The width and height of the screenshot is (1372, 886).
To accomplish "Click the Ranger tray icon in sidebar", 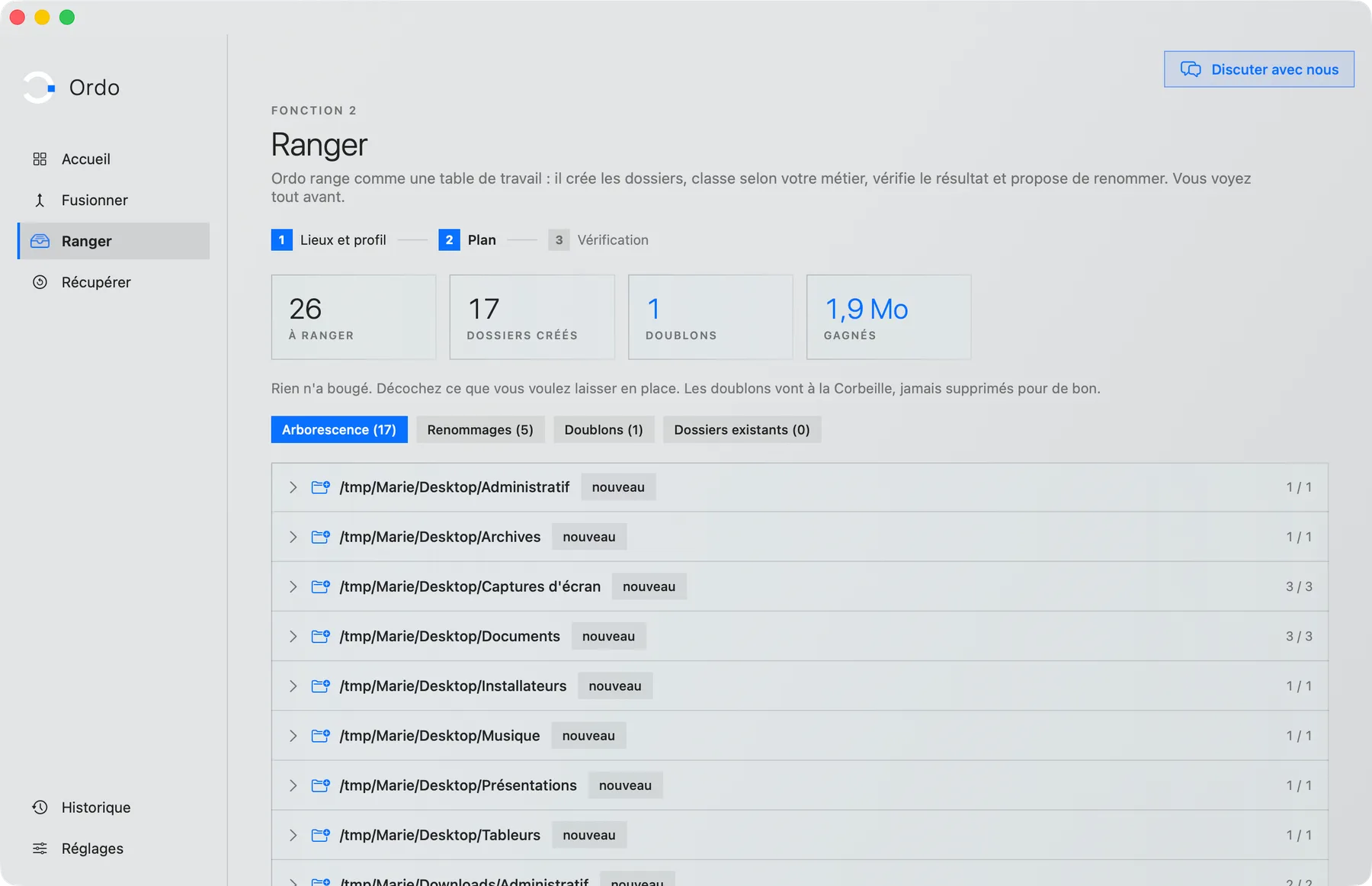I will 40,241.
